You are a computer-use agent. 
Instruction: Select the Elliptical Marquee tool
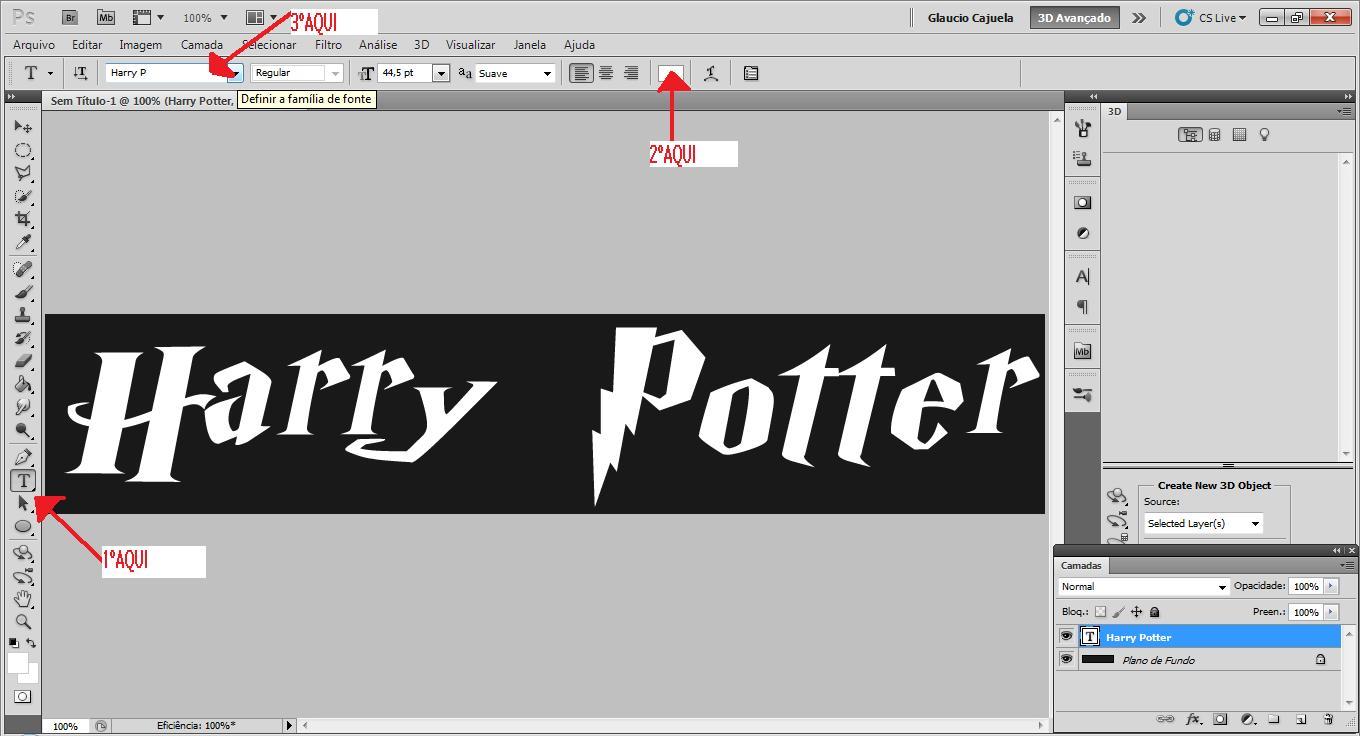(x=23, y=150)
